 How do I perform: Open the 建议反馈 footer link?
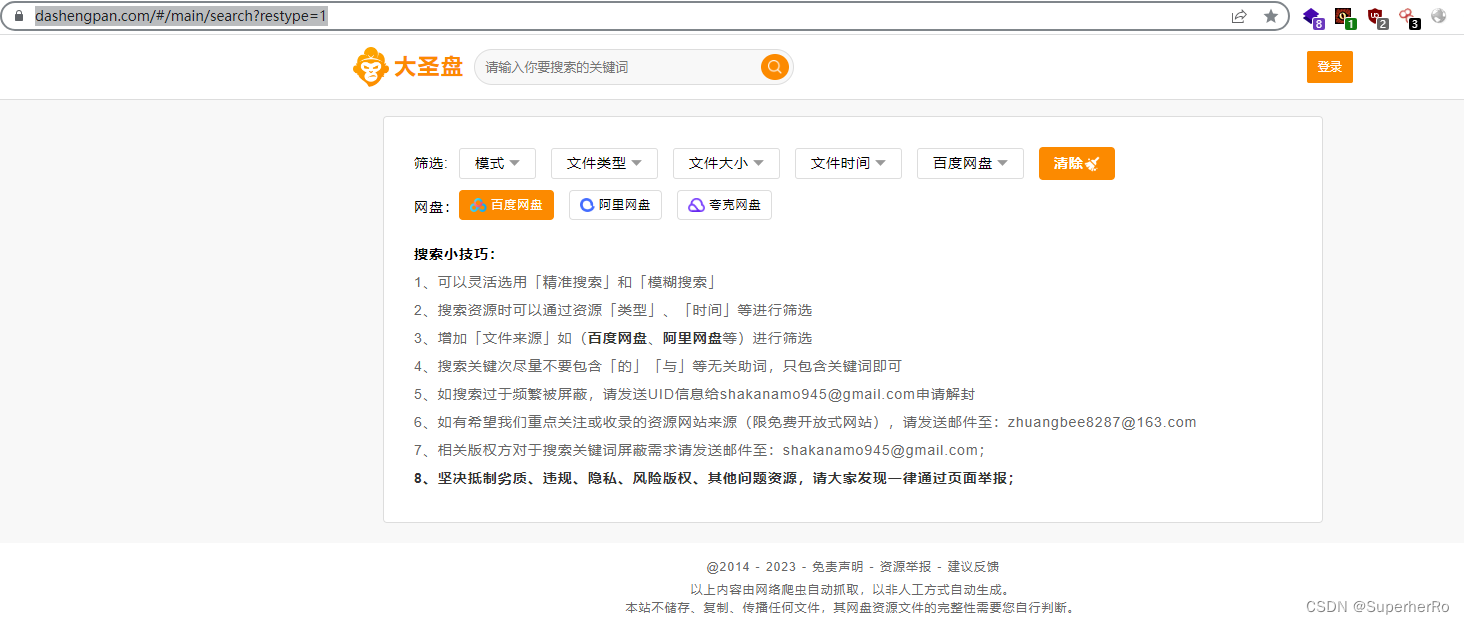coord(973,567)
